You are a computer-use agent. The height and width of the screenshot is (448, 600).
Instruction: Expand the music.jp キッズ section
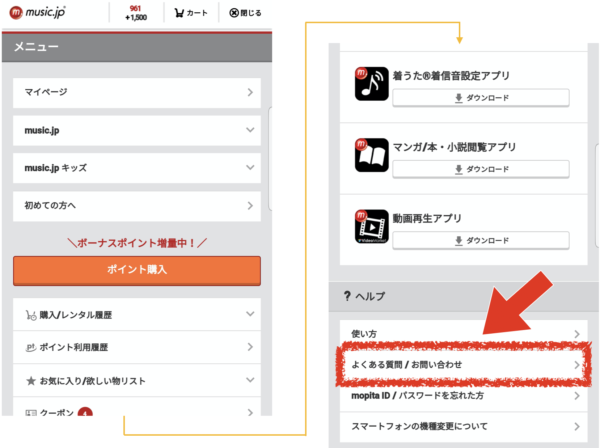[137, 168]
